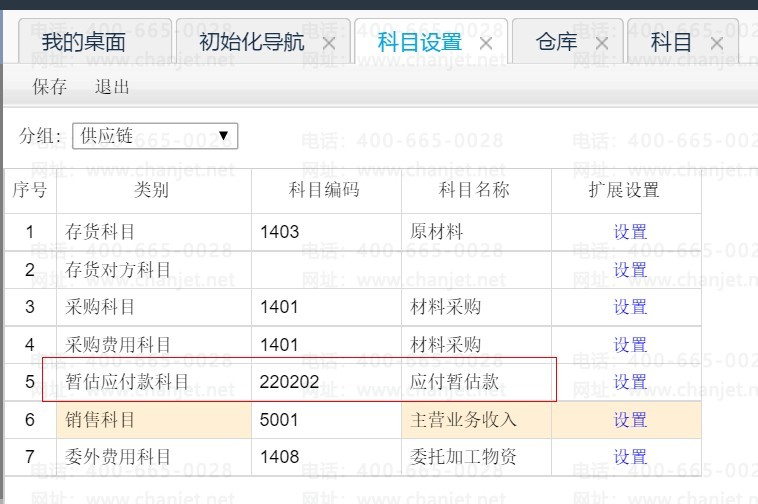Open 设置 for 销售科目 row
Image resolution: width=758 pixels, height=504 pixels.
[630, 420]
